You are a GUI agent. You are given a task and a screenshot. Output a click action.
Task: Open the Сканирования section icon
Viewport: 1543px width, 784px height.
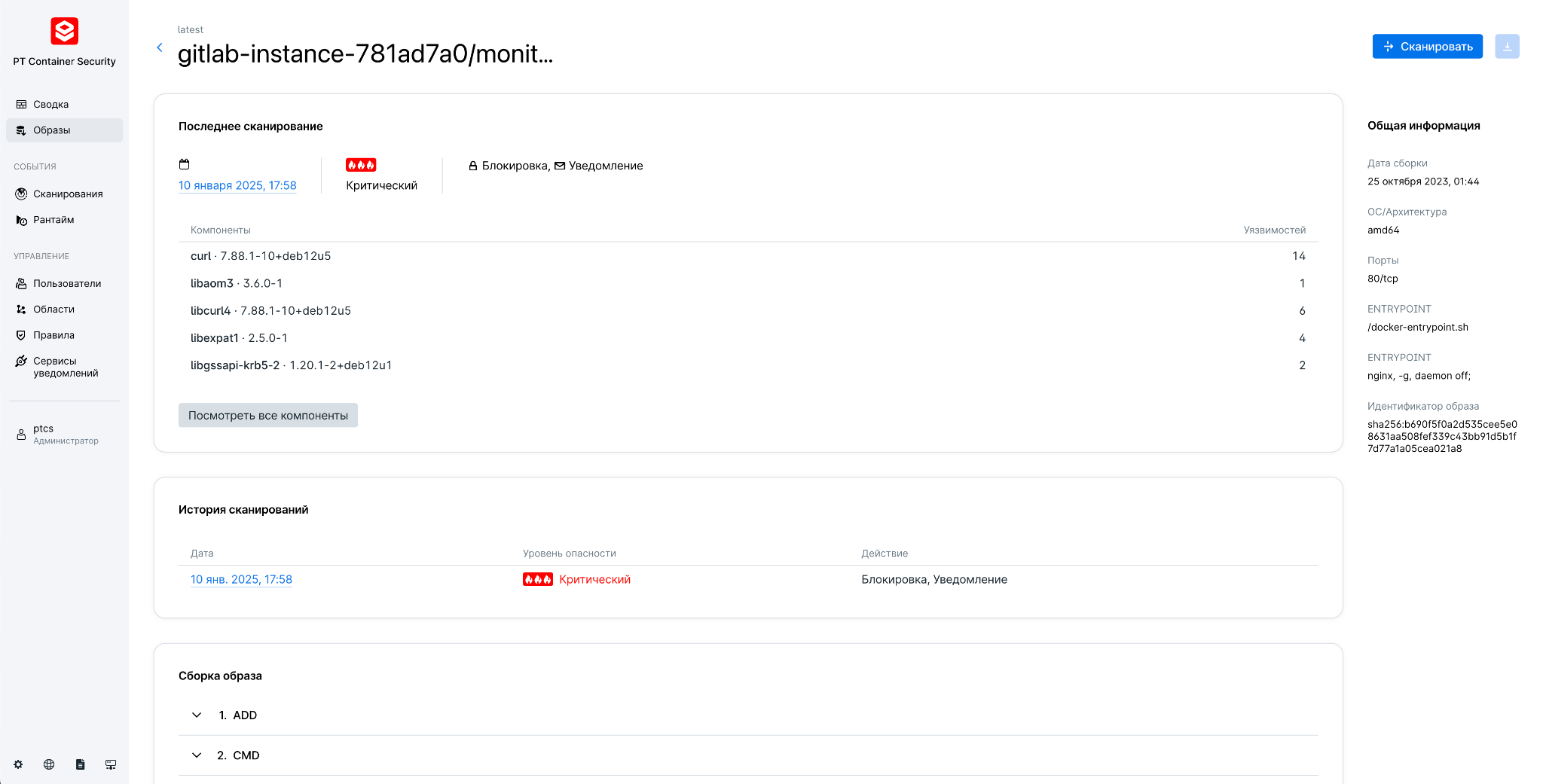pos(21,194)
